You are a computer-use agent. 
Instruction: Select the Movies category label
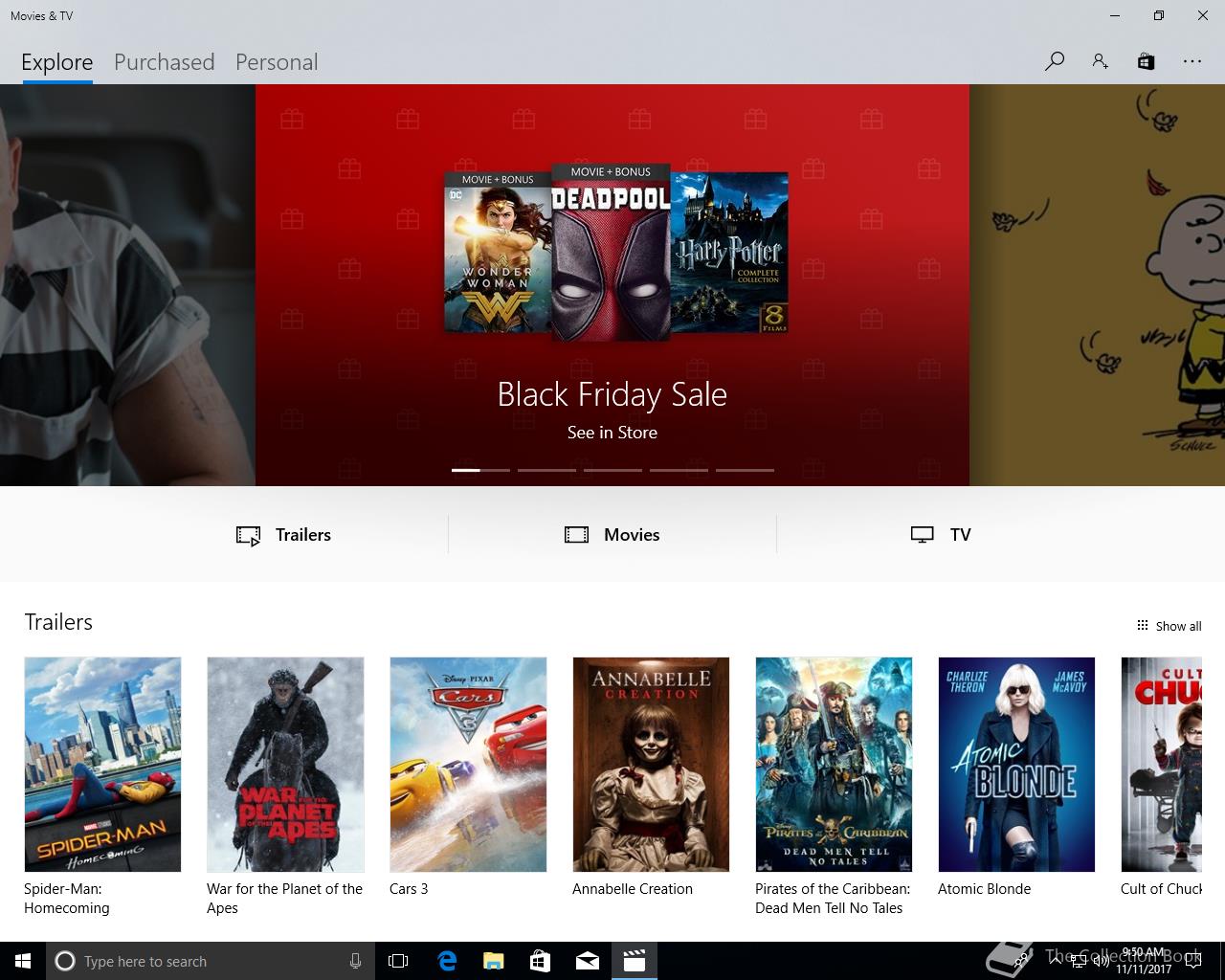pos(632,535)
